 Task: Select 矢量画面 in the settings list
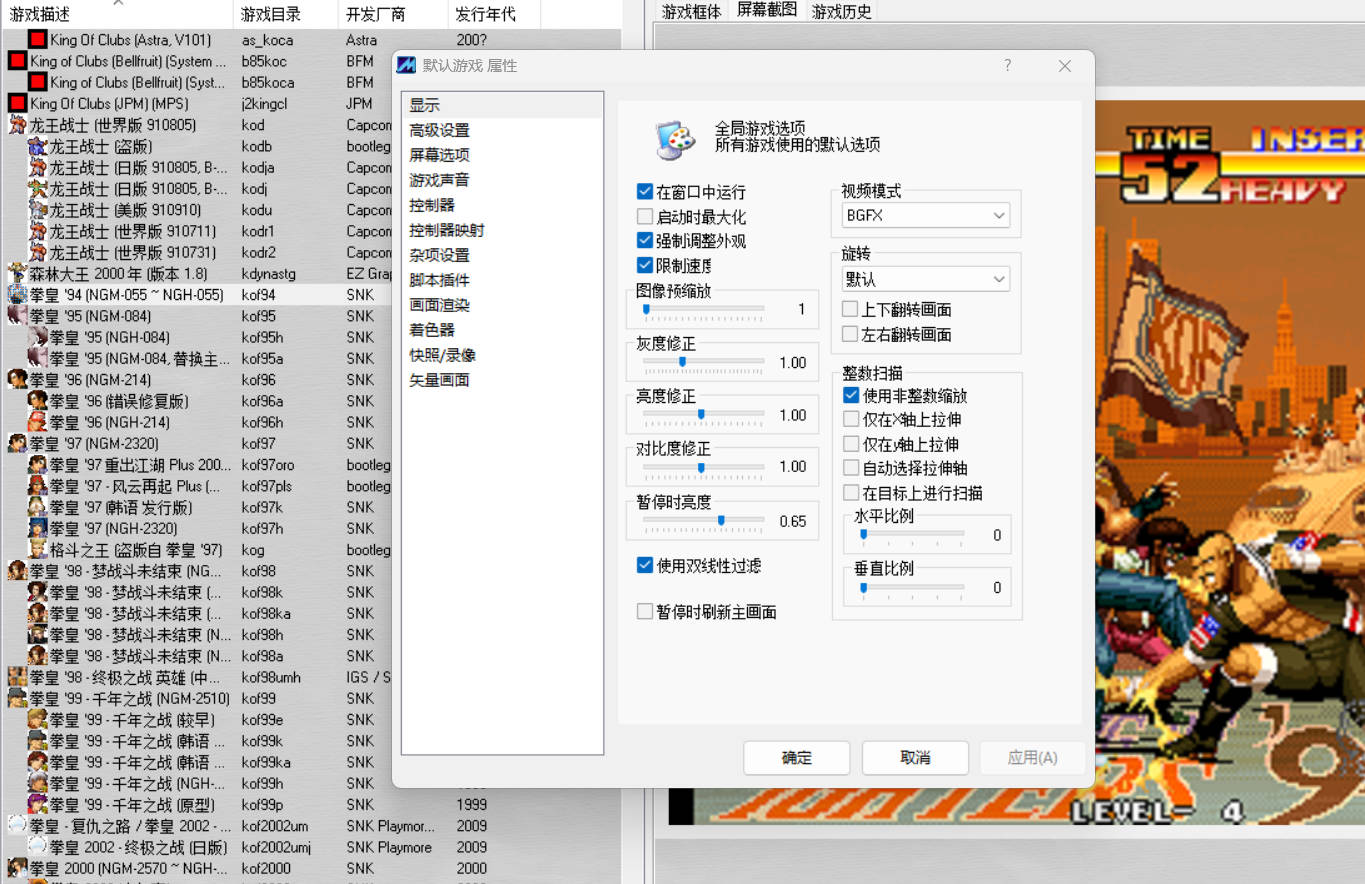tap(439, 380)
